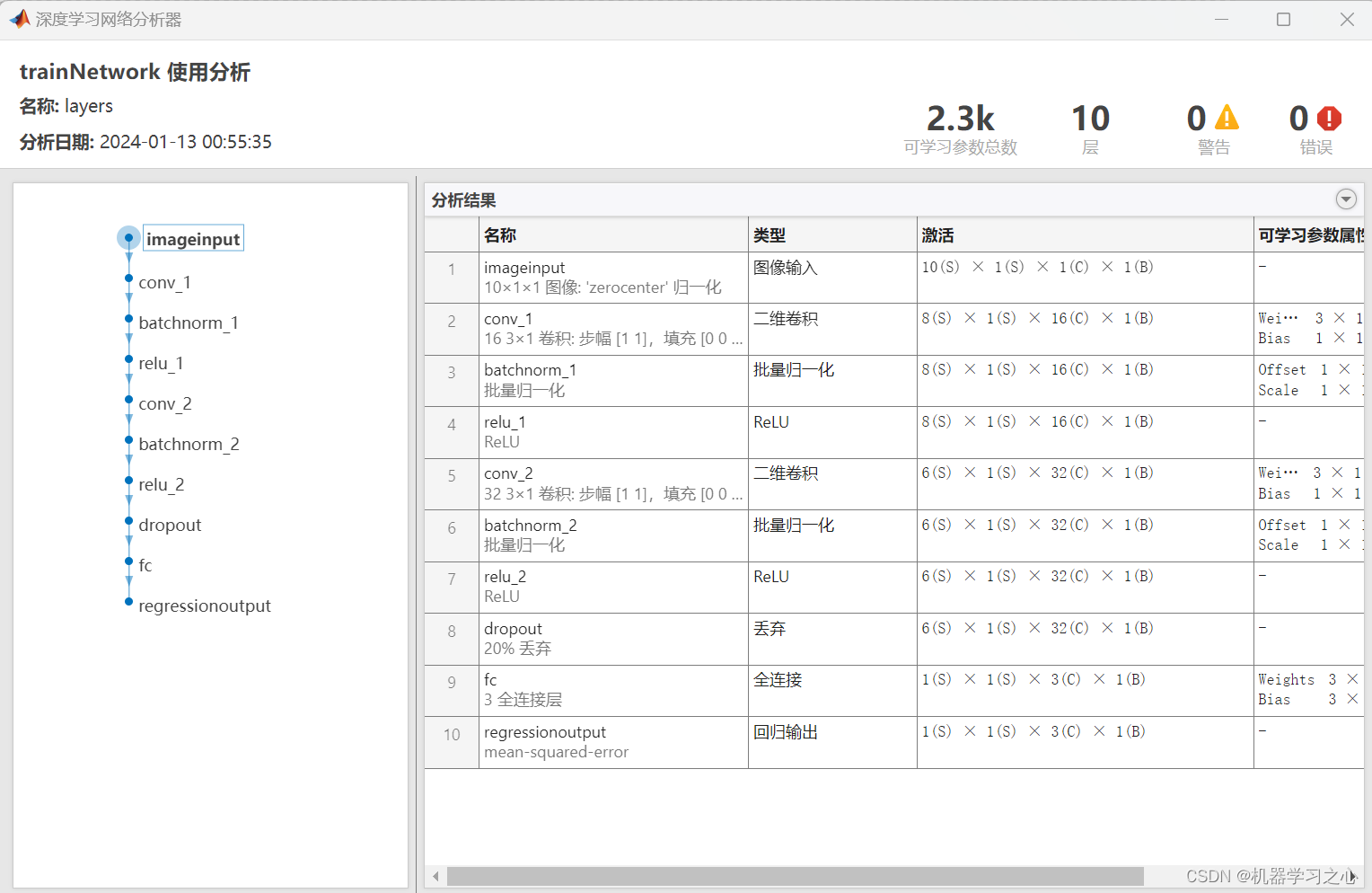Screen dimensions: 1372x893
Task: Click the red error icon
Action: click(1329, 118)
